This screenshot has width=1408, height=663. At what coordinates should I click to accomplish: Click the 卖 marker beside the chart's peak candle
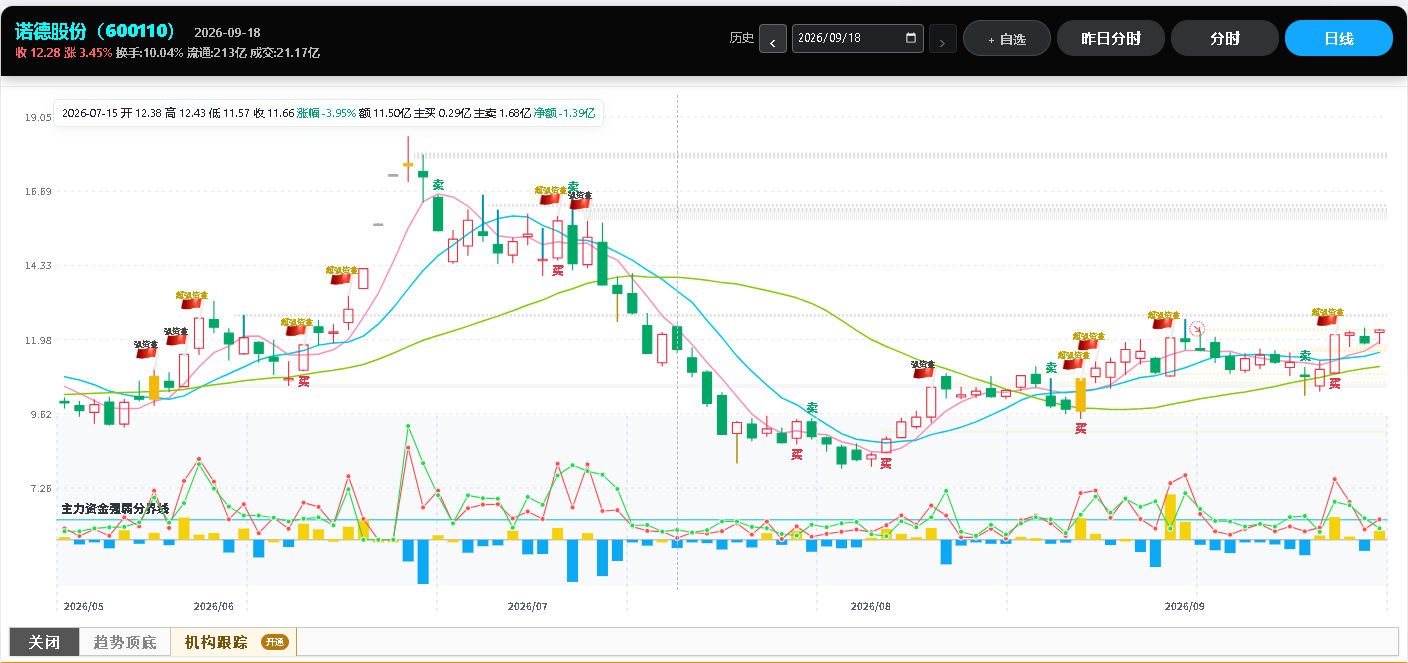point(438,185)
